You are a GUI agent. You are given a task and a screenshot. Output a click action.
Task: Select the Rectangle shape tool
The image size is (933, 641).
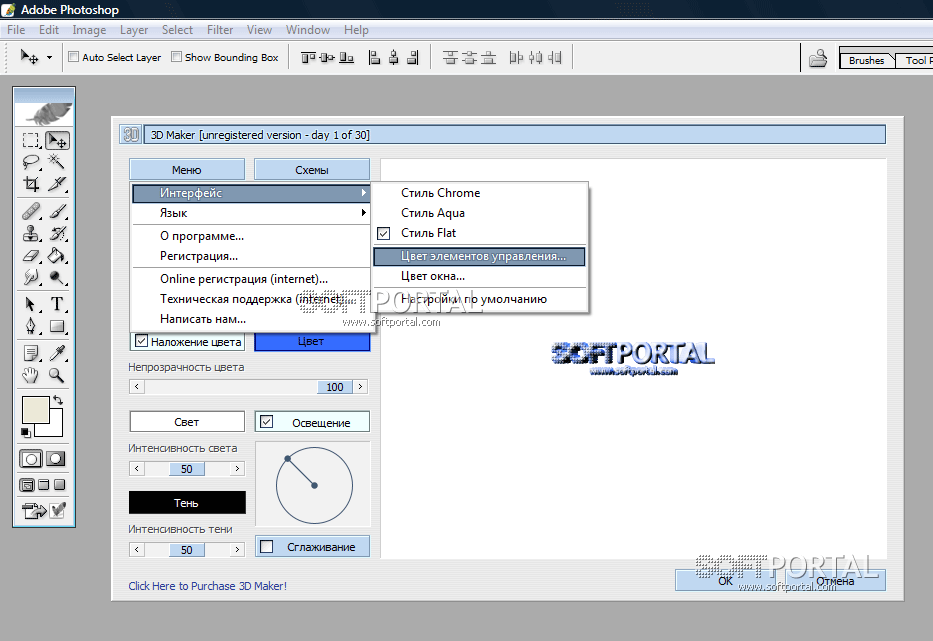(57, 326)
